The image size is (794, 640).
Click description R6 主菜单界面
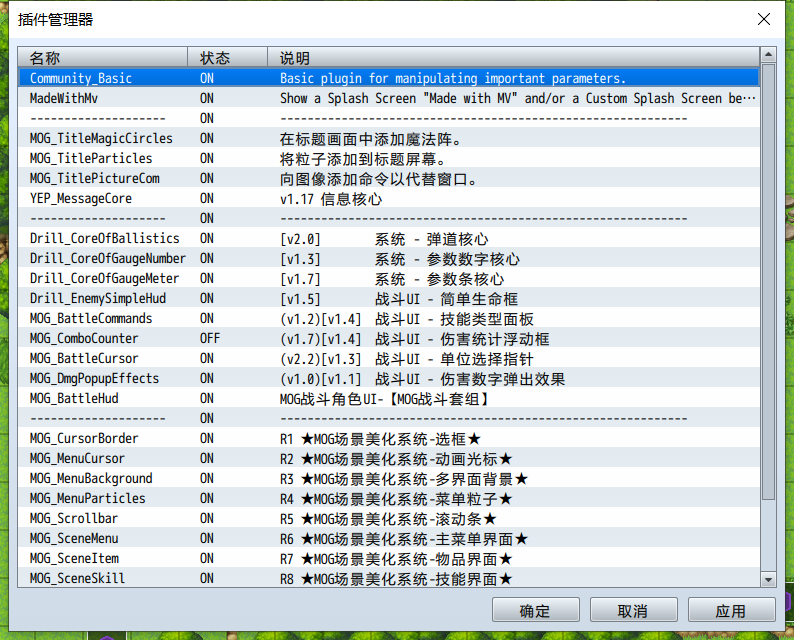(404, 539)
